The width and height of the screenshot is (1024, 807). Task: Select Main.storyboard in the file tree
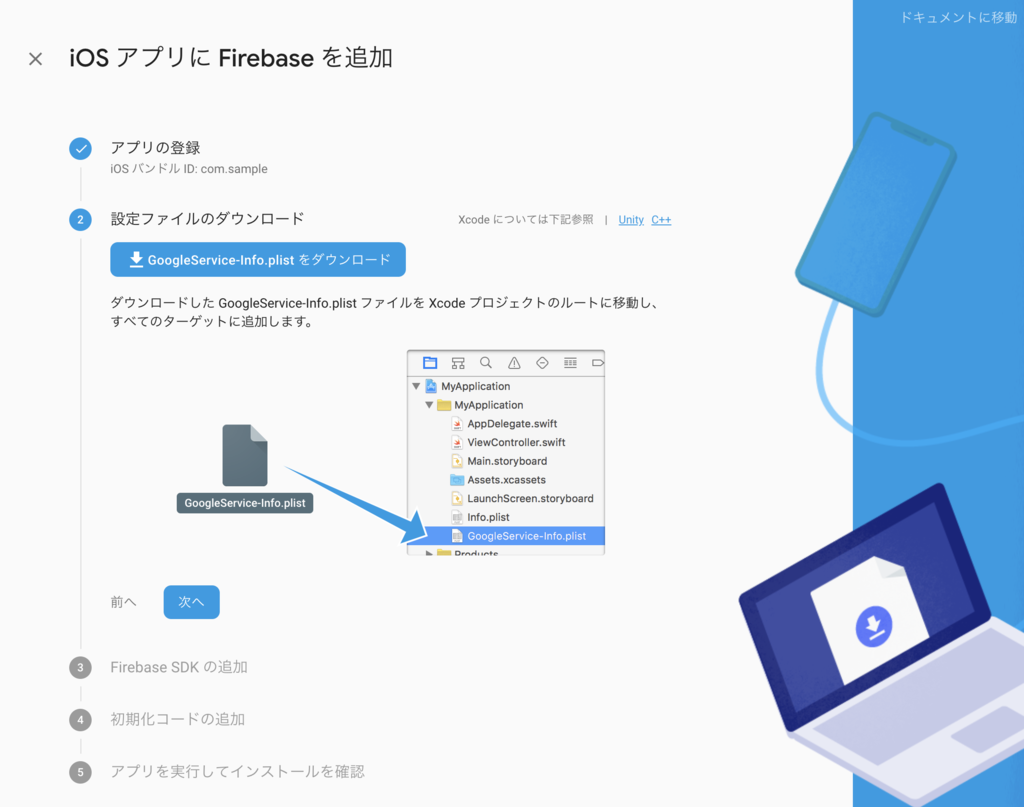(x=505, y=462)
